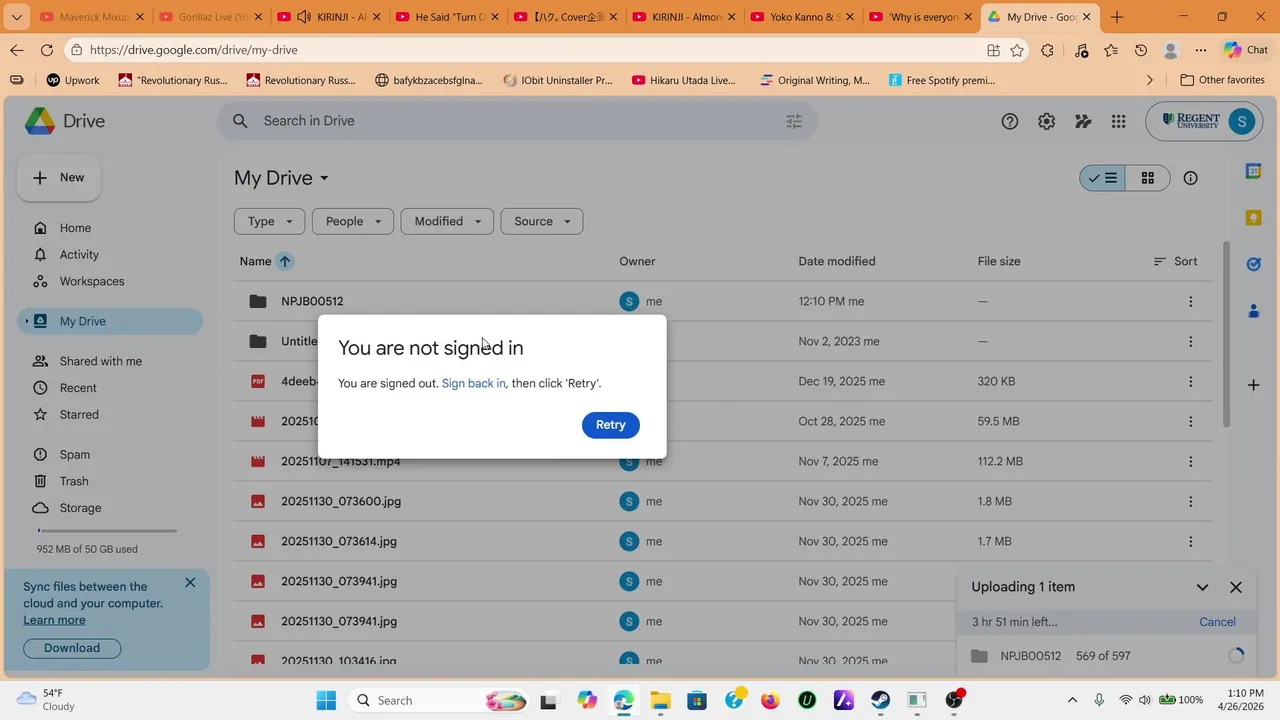
Task: Expand the My Drive title dropdown
Action: [x=323, y=178]
